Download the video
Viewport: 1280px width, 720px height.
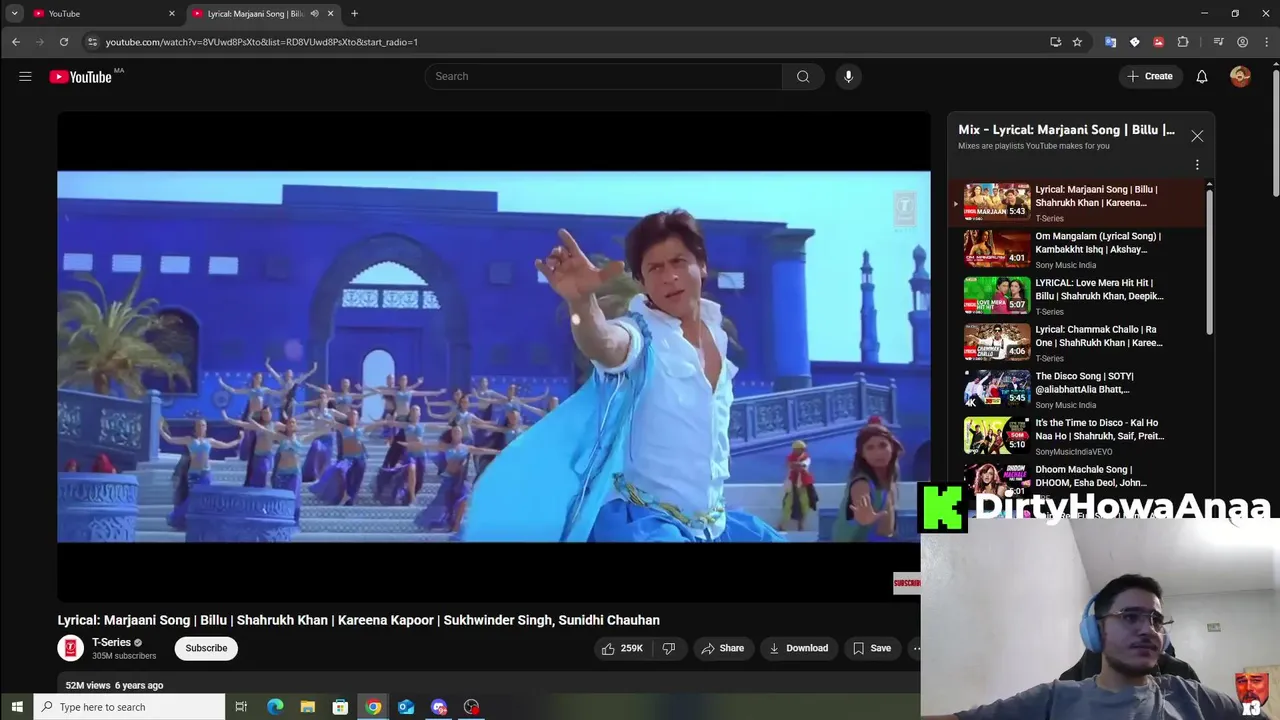(798, 648)
